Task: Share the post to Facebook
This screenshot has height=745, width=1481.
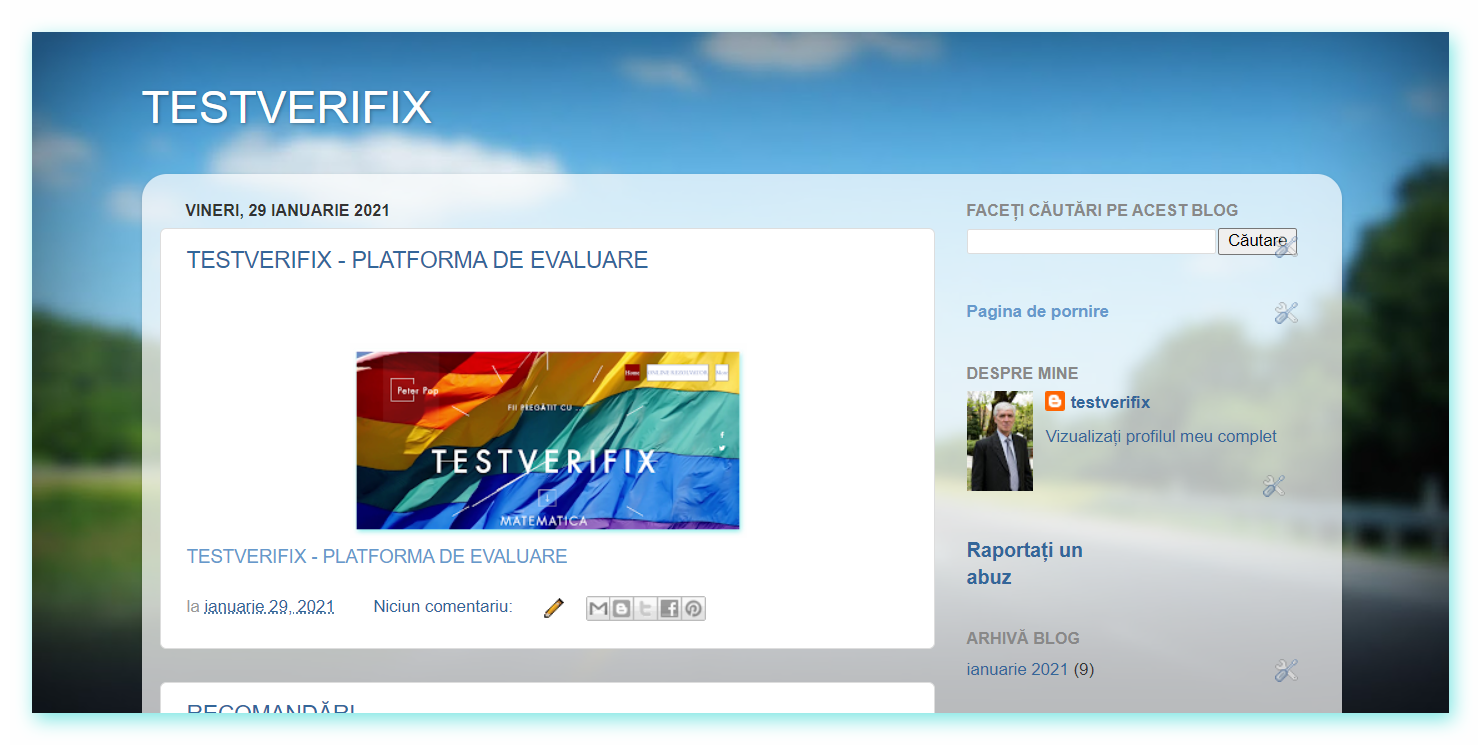Action: coord(670,608)
